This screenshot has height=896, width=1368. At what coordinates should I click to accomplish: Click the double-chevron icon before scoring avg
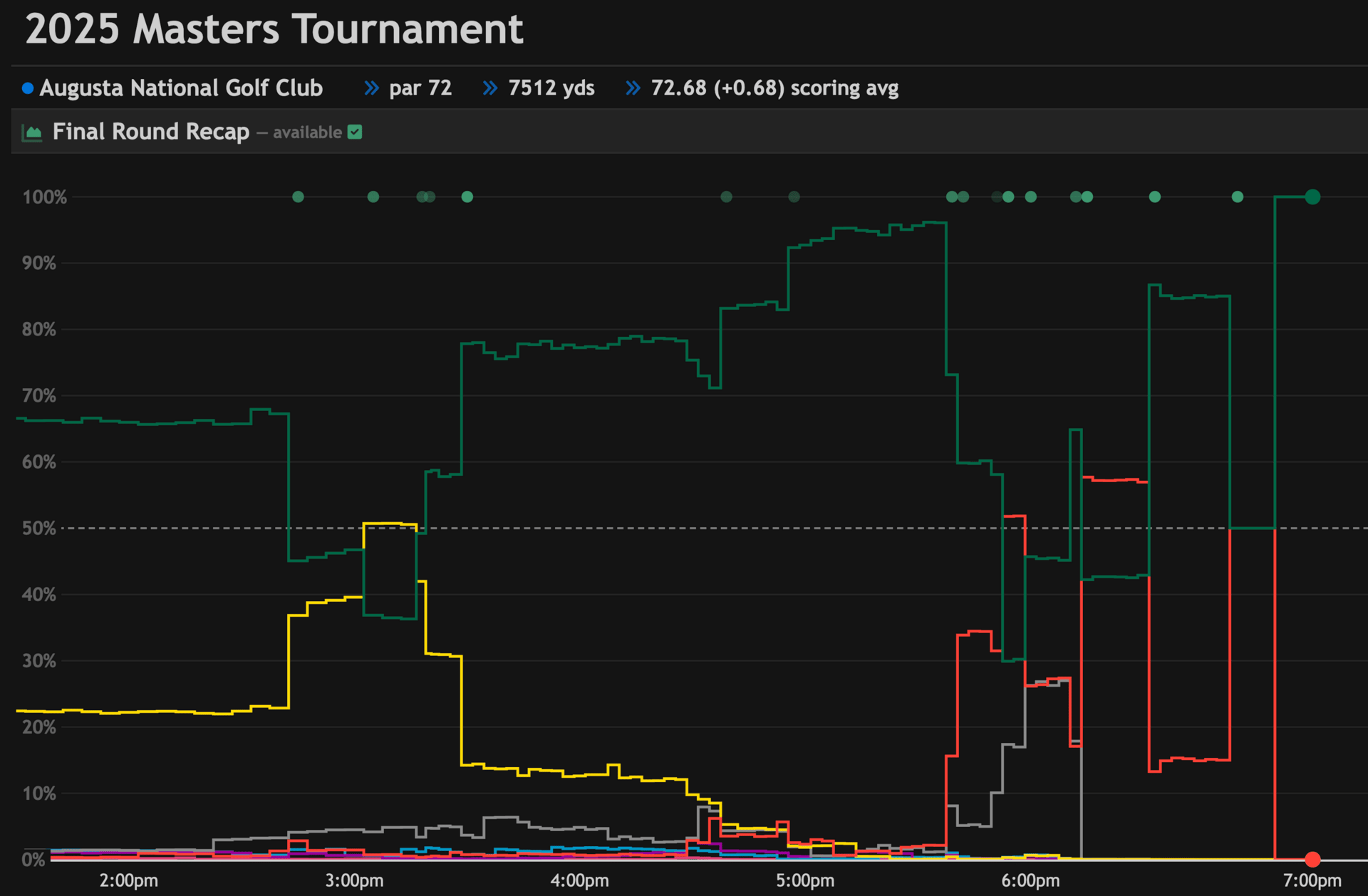tap(633, 88)
